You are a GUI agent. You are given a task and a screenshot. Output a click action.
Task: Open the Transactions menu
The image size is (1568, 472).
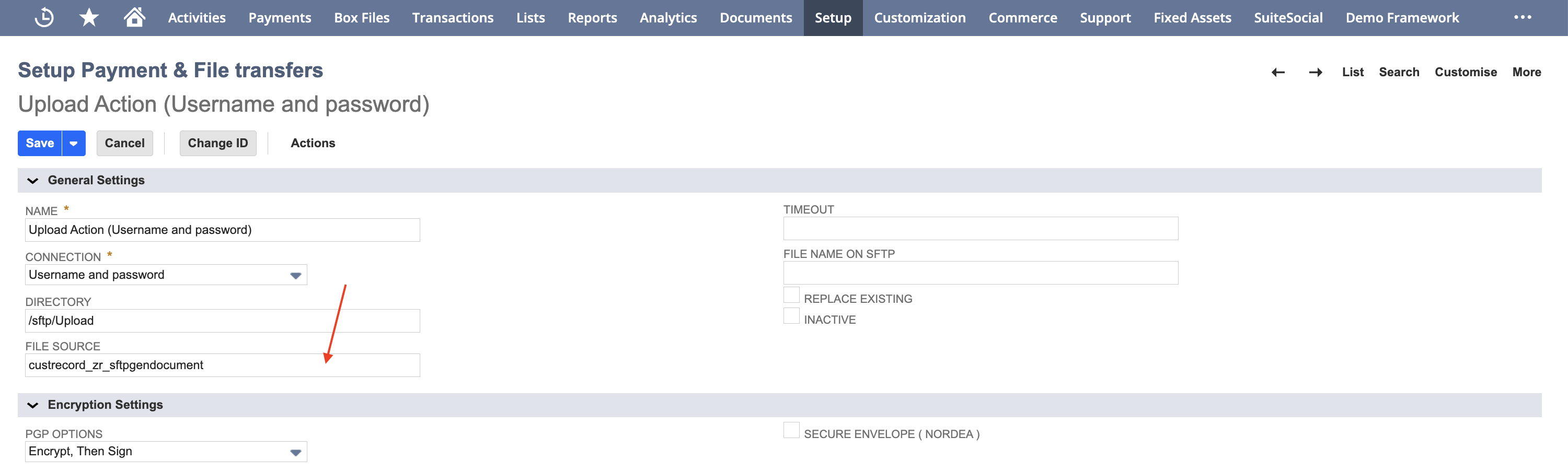(x=452, y=18)
